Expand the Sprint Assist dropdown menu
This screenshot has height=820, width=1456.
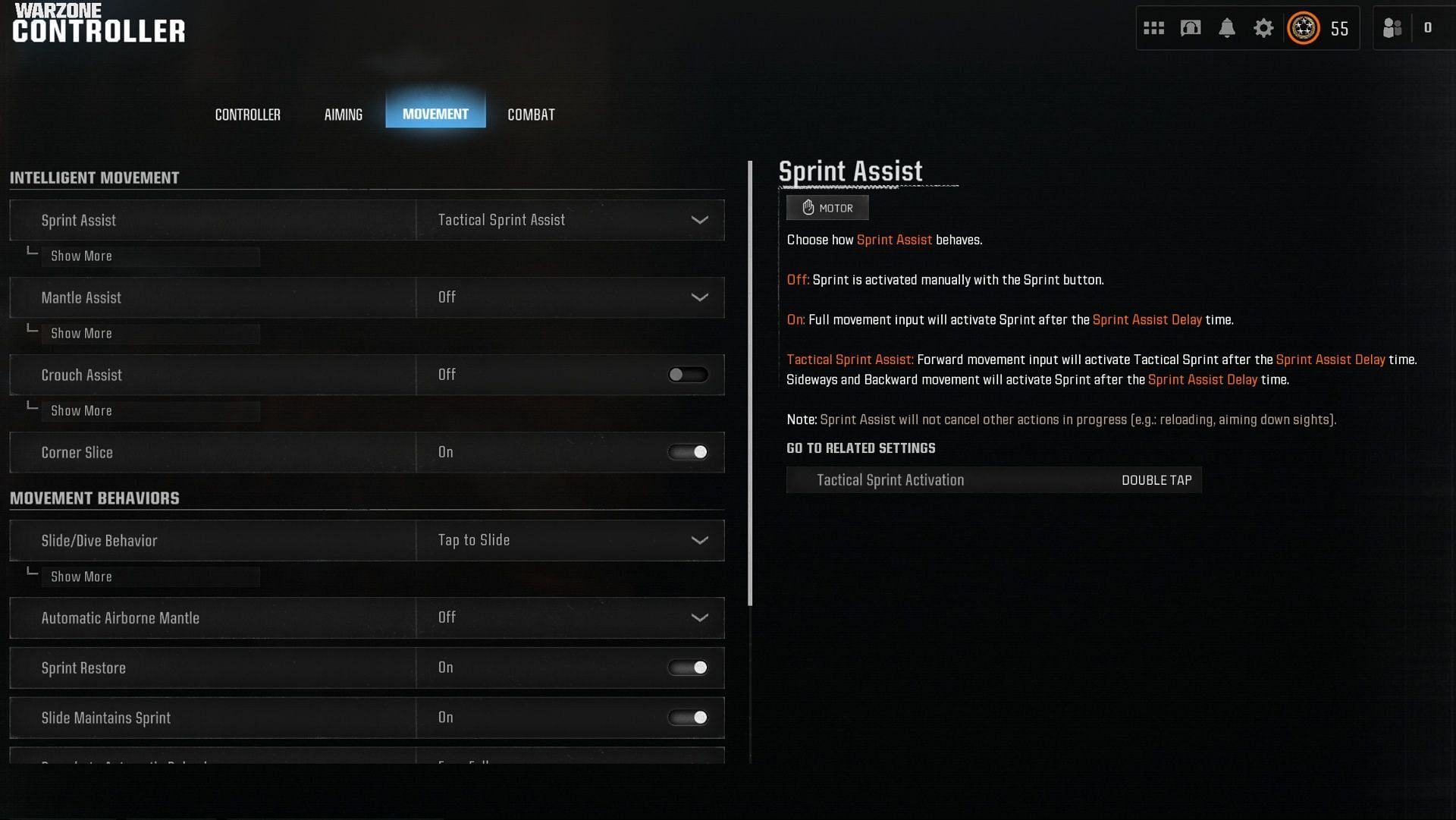pos(699,219)
